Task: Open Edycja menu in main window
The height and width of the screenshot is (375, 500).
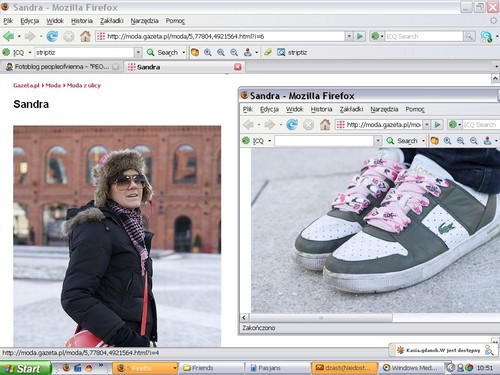Action: (x=30, y=21)
